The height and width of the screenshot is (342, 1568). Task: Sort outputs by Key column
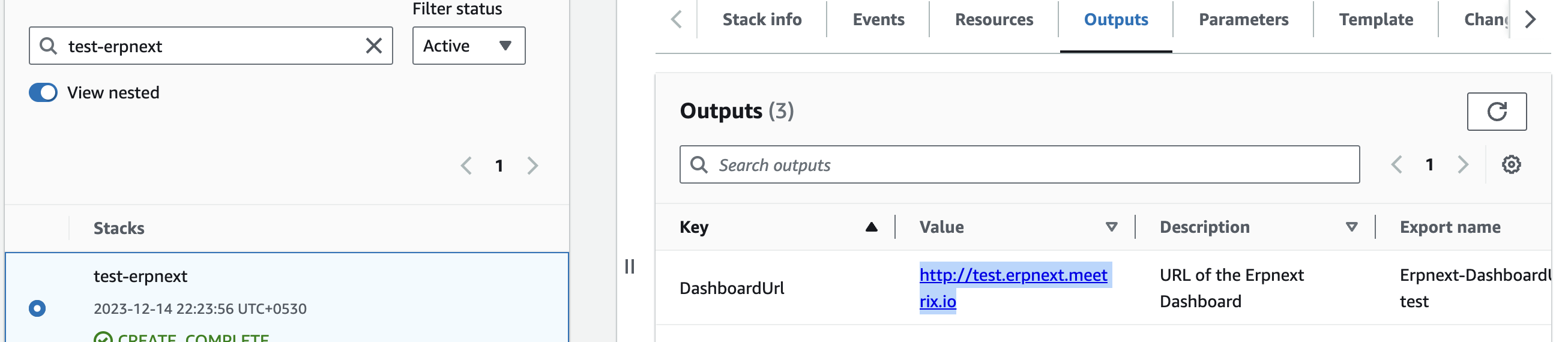(871, 227)
